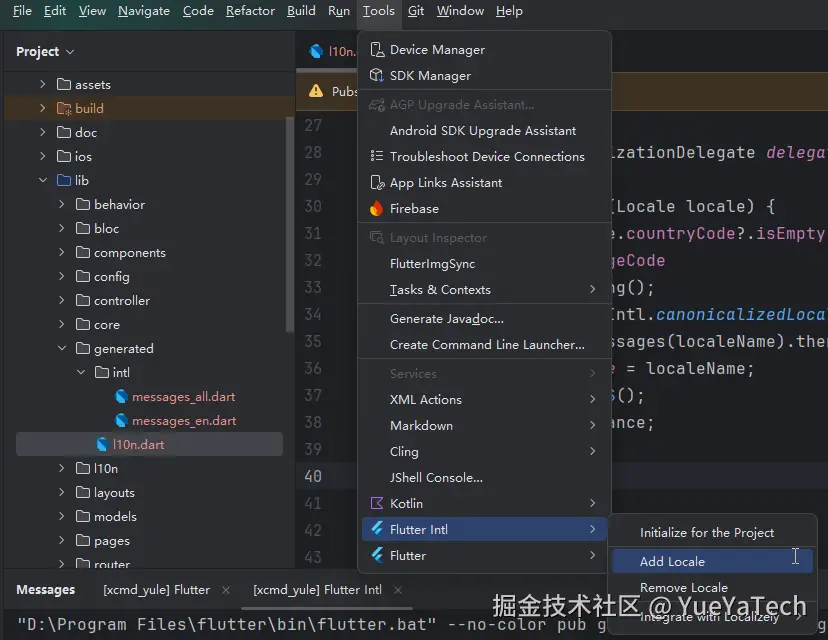
Task: Expand the Markdown submenu arrow
Action: (592, 425)
